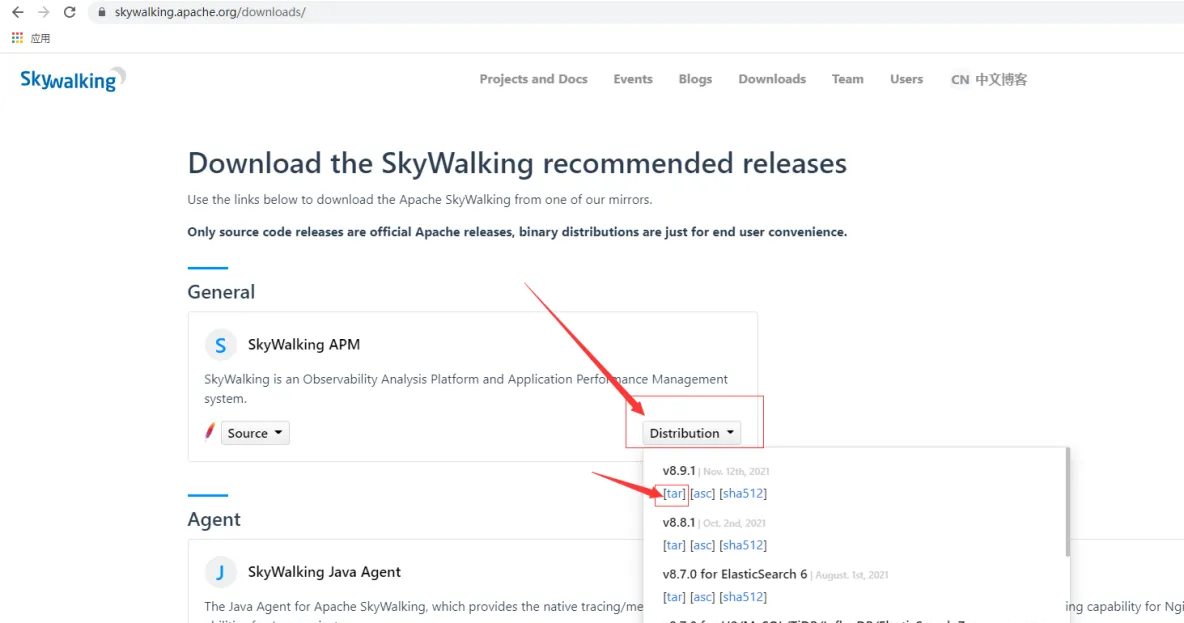
Task: Download v8.7.0 for ElasticSearch 6 tar
Action: click(x=674, y=597)
